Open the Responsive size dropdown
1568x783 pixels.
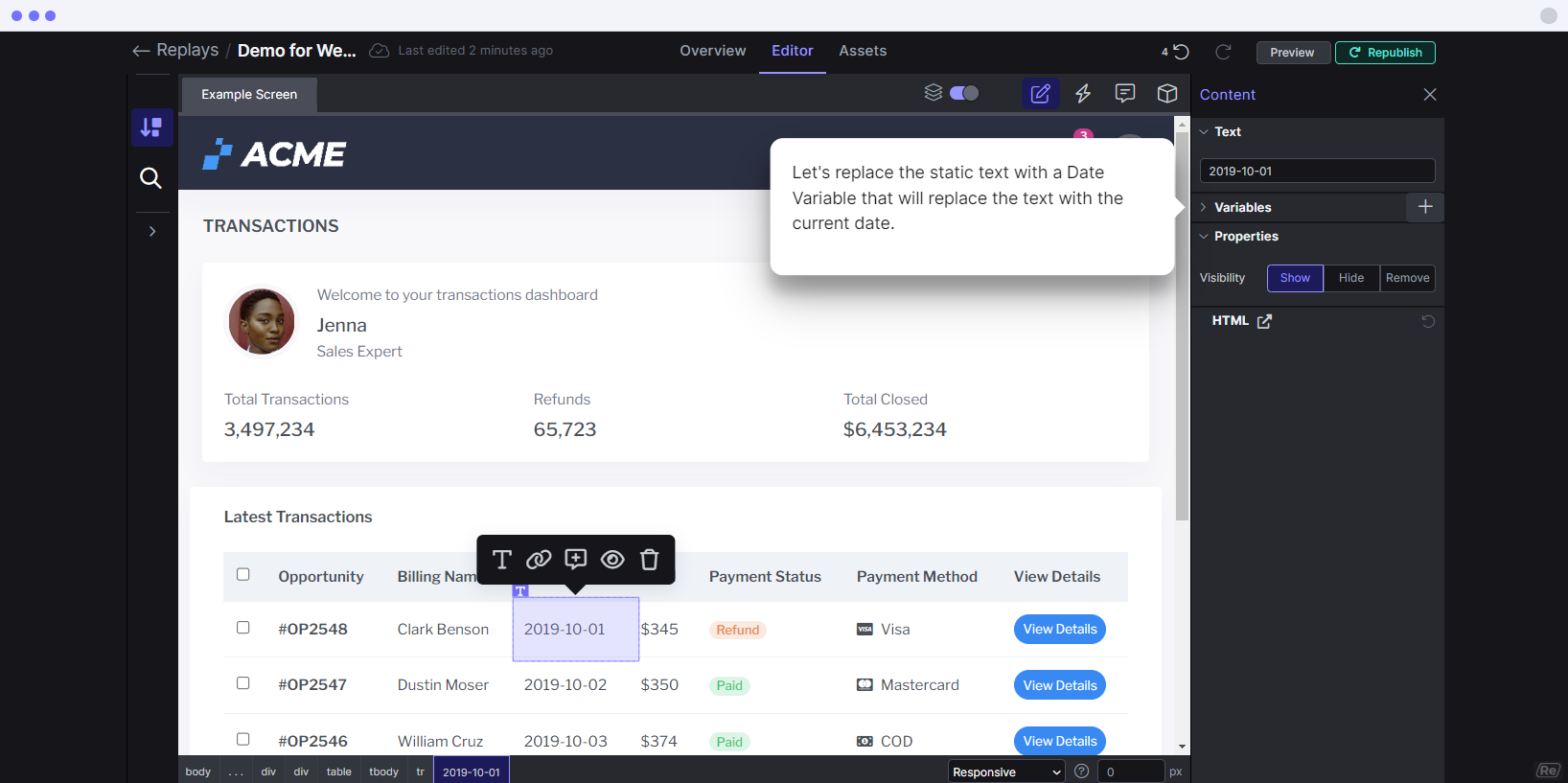click(x=1006, y=771)
